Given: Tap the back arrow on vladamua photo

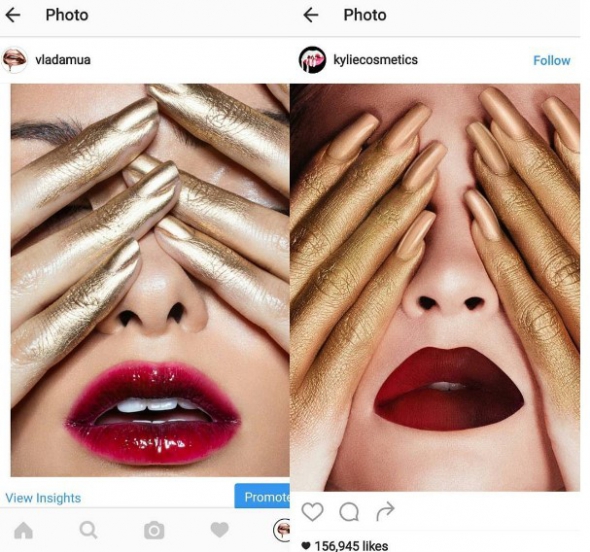Looking at the screenshot, I should [x=13, y=15].
